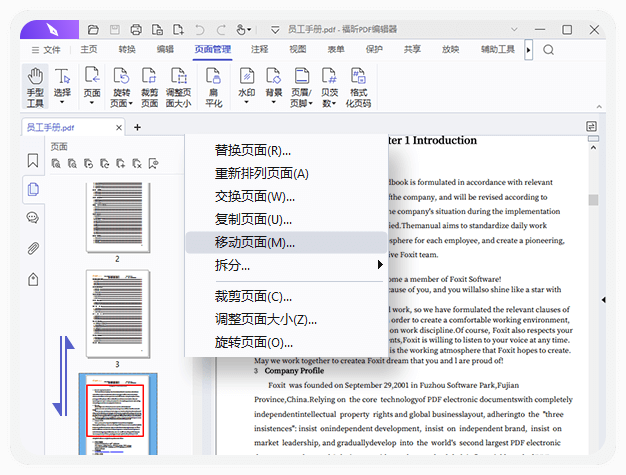Screen dimensions: 626x475
Task: Delete pages from 页面 panel toolbar
Action: coord(137,164)
